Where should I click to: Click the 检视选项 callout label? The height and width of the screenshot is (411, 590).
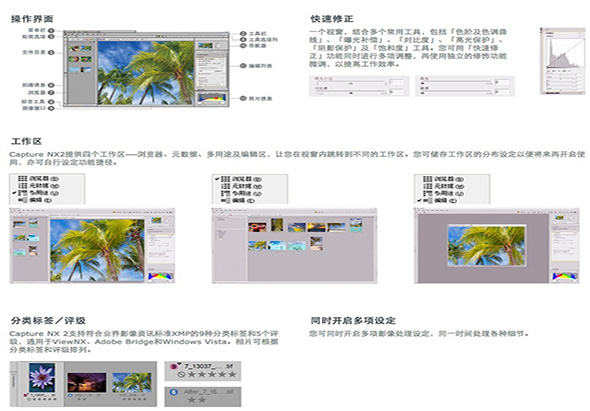point(34,37)
